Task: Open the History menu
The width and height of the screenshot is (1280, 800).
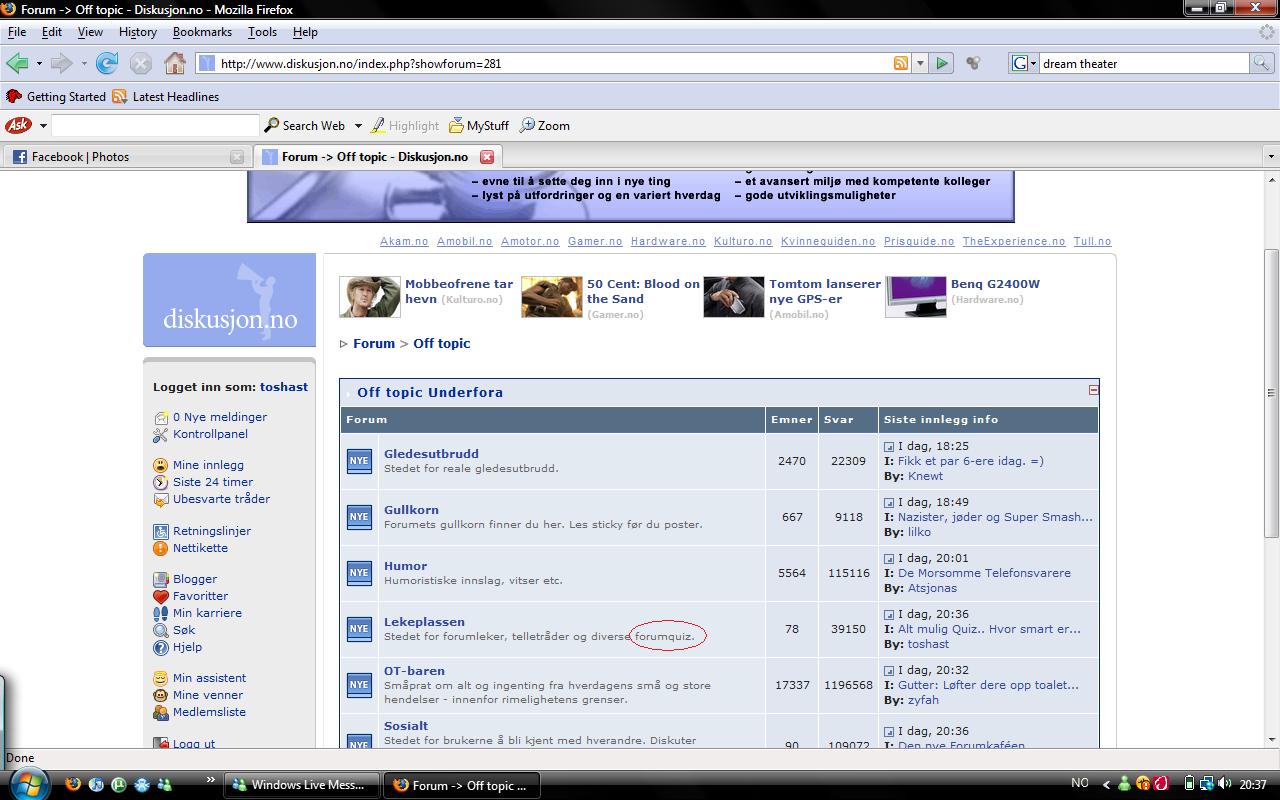Action: (138, 32)
